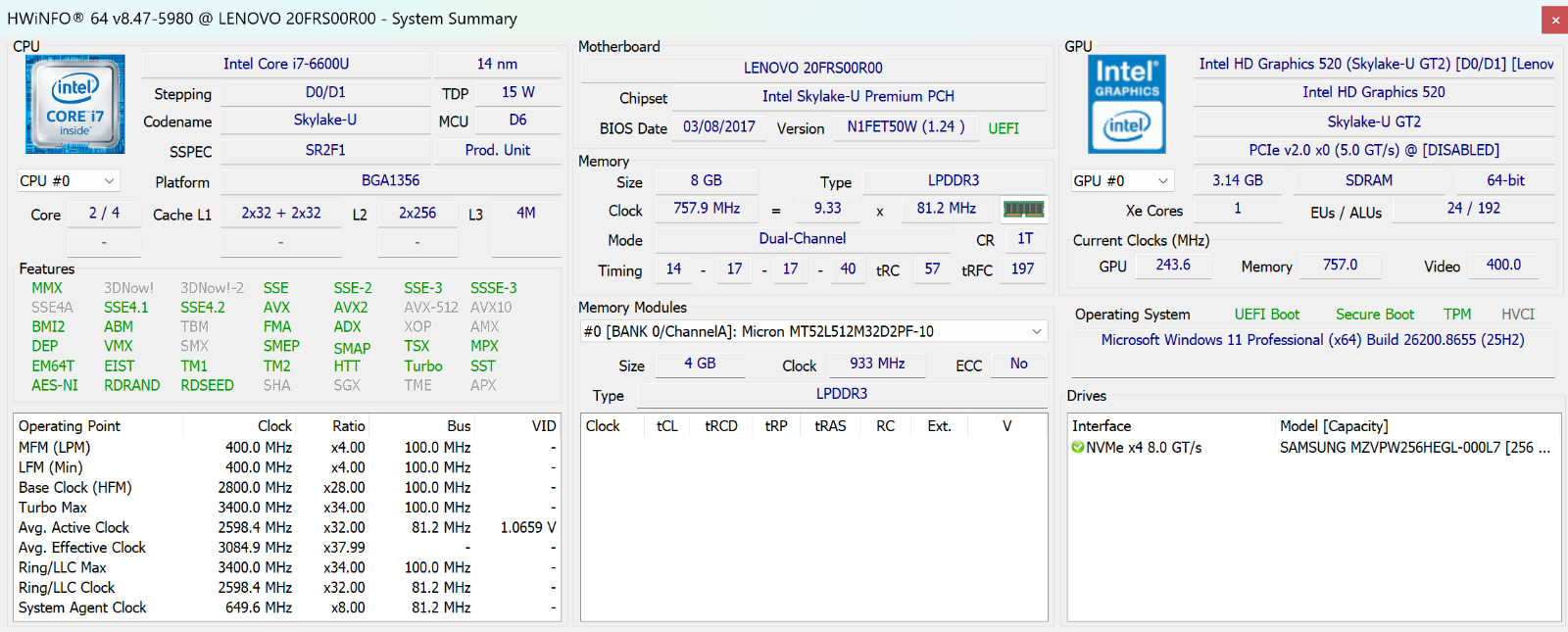Click the tCL column header in timings table
This screenshot has height=632, width=1568.
point(667,426)
